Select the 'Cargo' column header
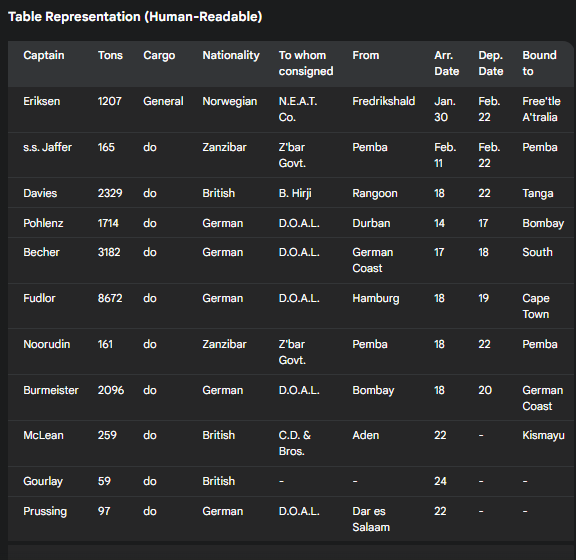This screenshot has height=560, width=576. point(159,55)
